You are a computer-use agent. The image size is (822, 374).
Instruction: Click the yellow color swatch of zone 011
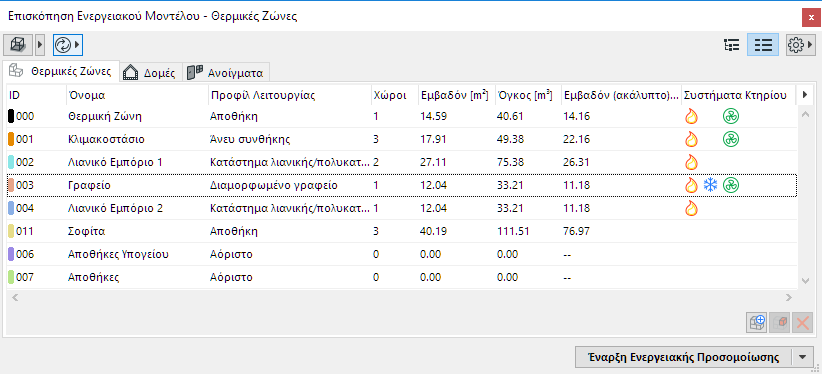click(x=11, y=231)
